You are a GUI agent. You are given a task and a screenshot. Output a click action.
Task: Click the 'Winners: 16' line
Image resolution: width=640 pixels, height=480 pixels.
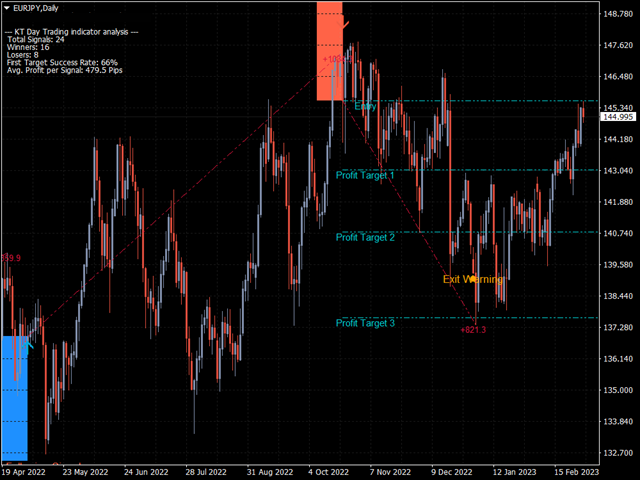click(28, 47)
